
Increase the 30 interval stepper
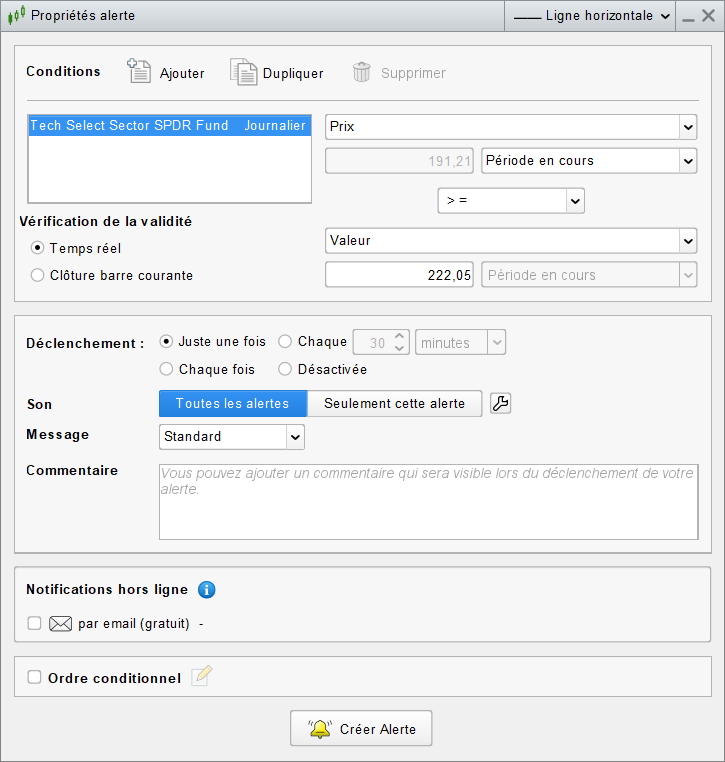(x=399, y=336)
